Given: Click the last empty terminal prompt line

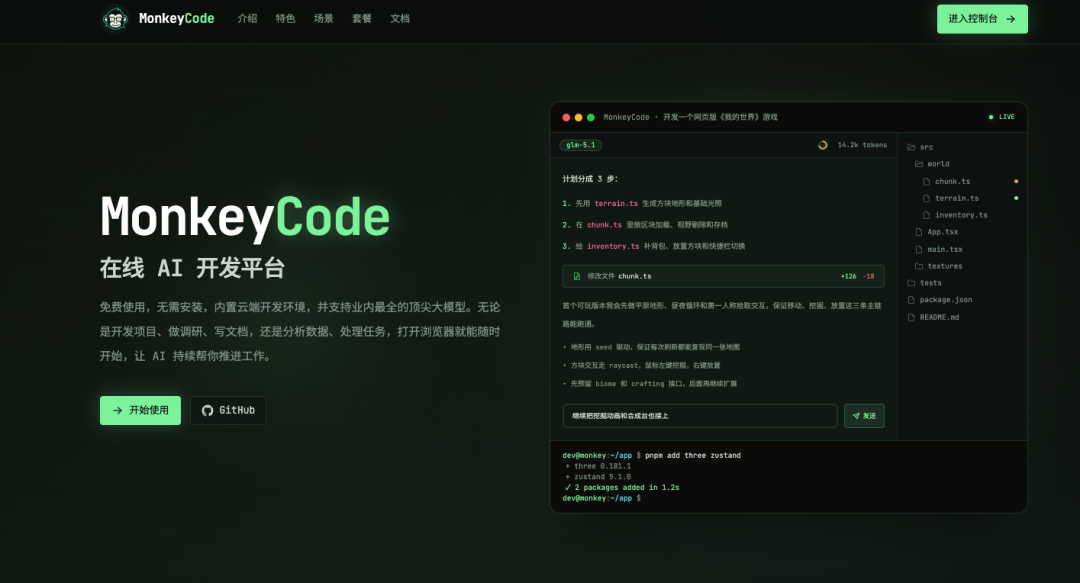Looking at the screenshot, I should point(601,498).
